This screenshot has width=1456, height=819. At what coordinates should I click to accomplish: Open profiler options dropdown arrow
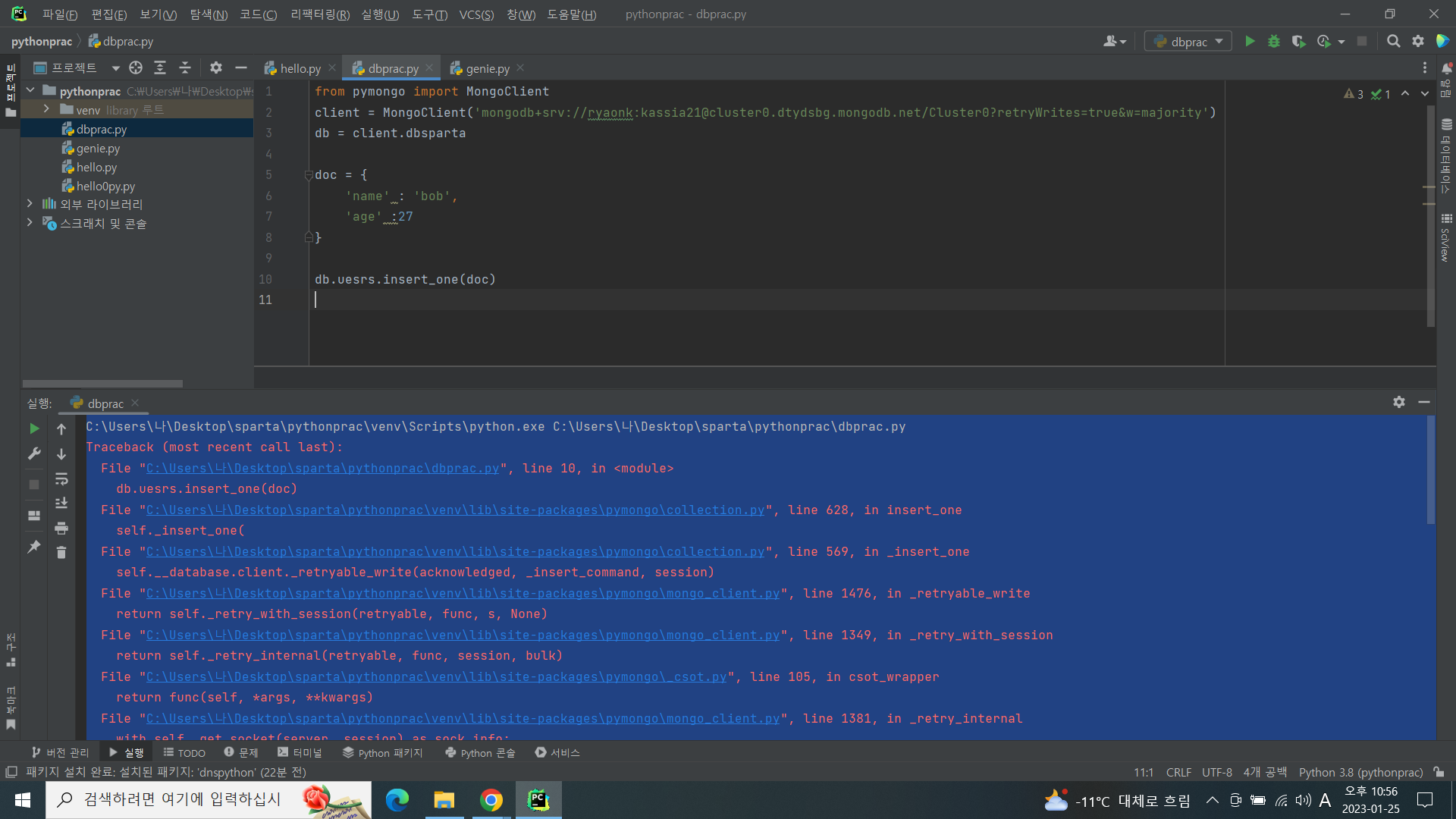(x=1341, y=42)
